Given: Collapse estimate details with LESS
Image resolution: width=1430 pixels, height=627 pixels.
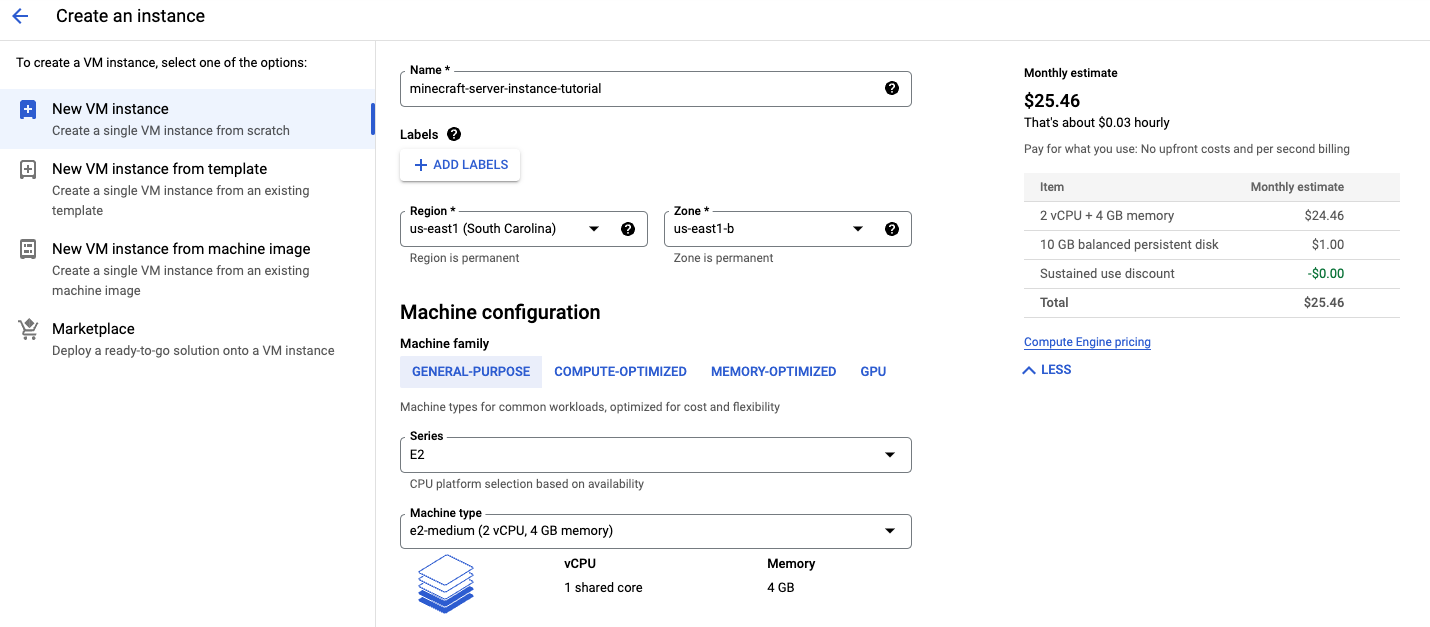Looking at the screenshot, I should [1047, 370].
